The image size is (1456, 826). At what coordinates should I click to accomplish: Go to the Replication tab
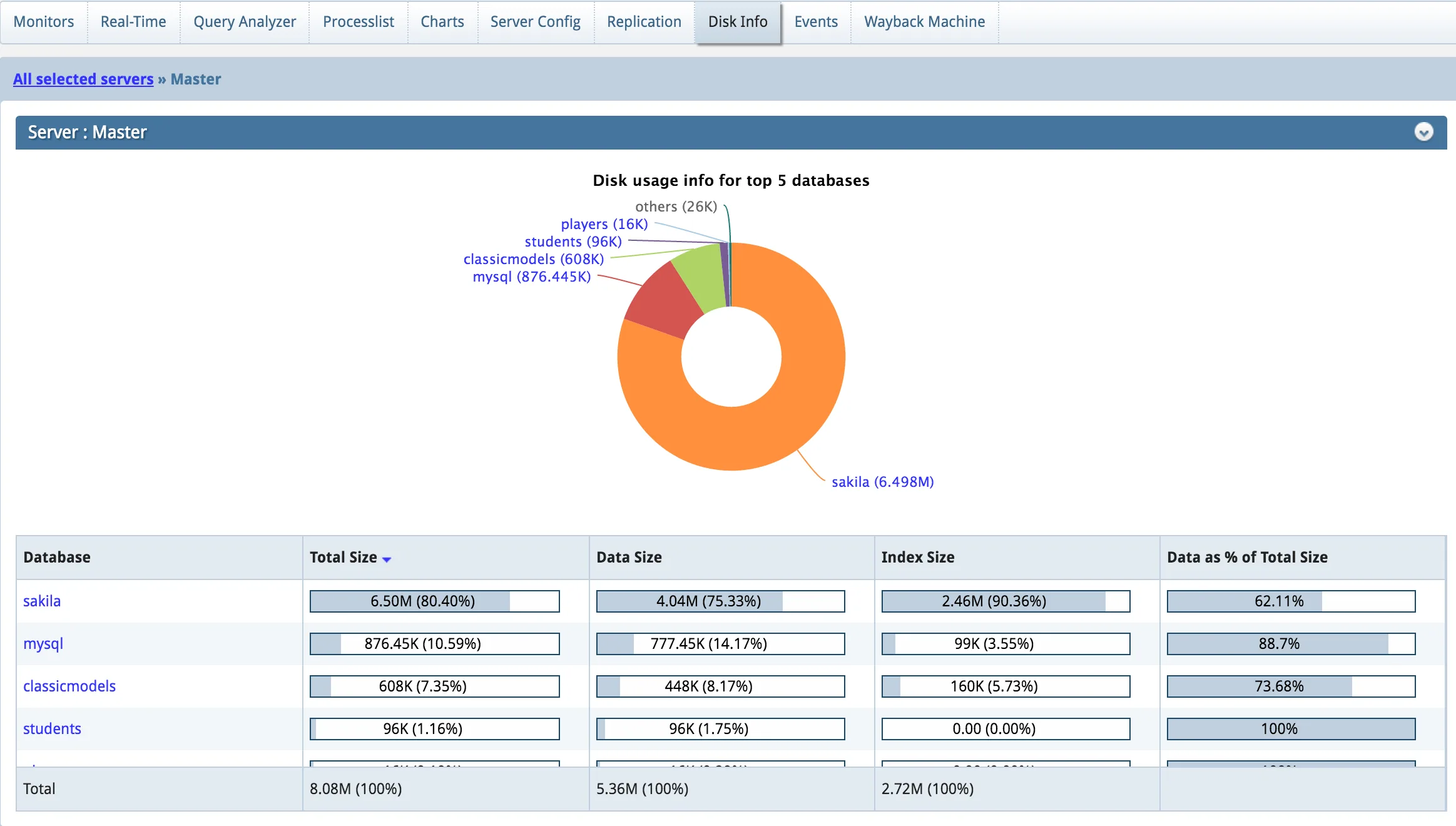click(x=644, y=22)
